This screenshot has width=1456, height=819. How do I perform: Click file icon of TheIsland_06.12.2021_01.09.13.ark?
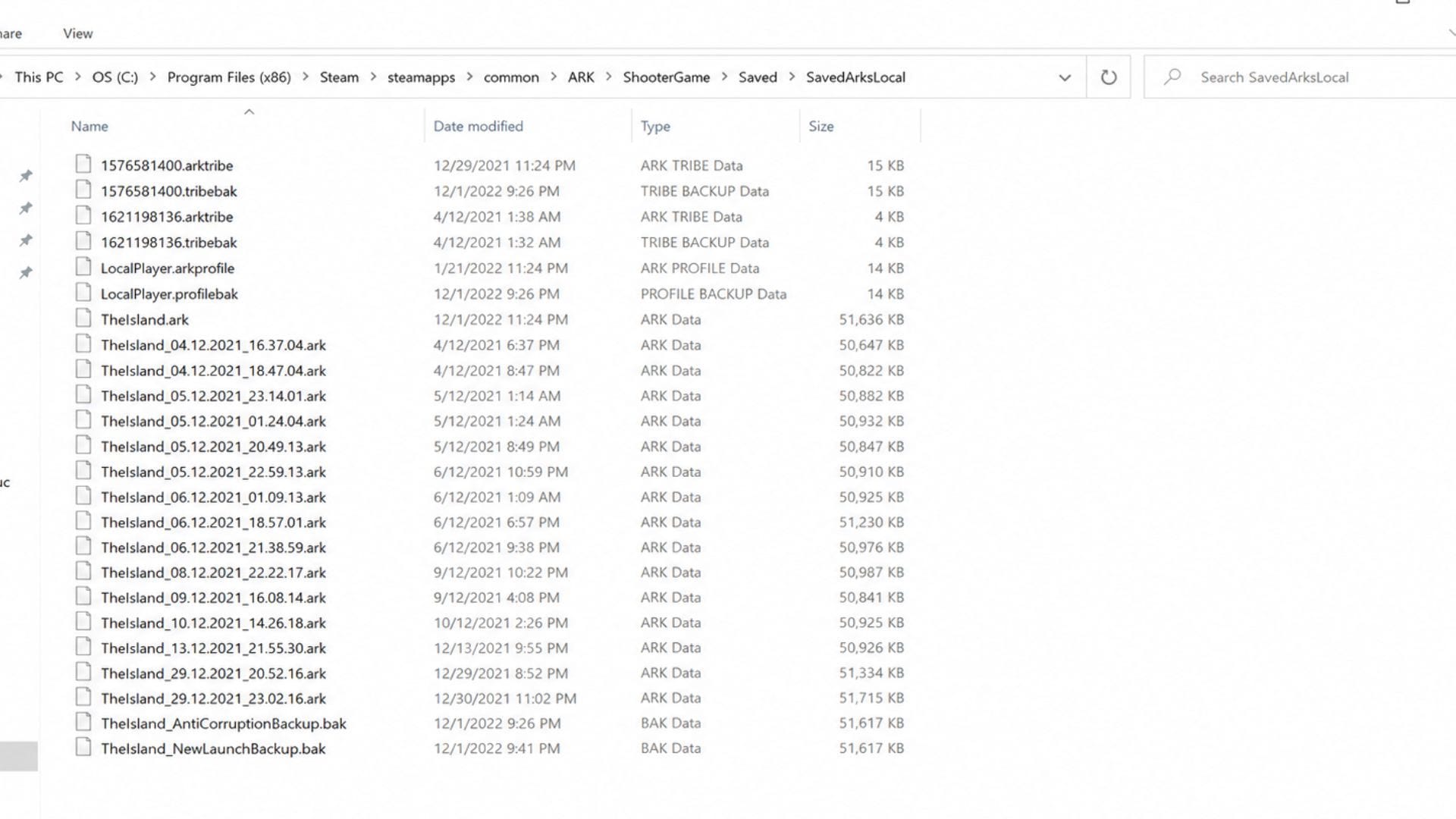coord(83,496)
